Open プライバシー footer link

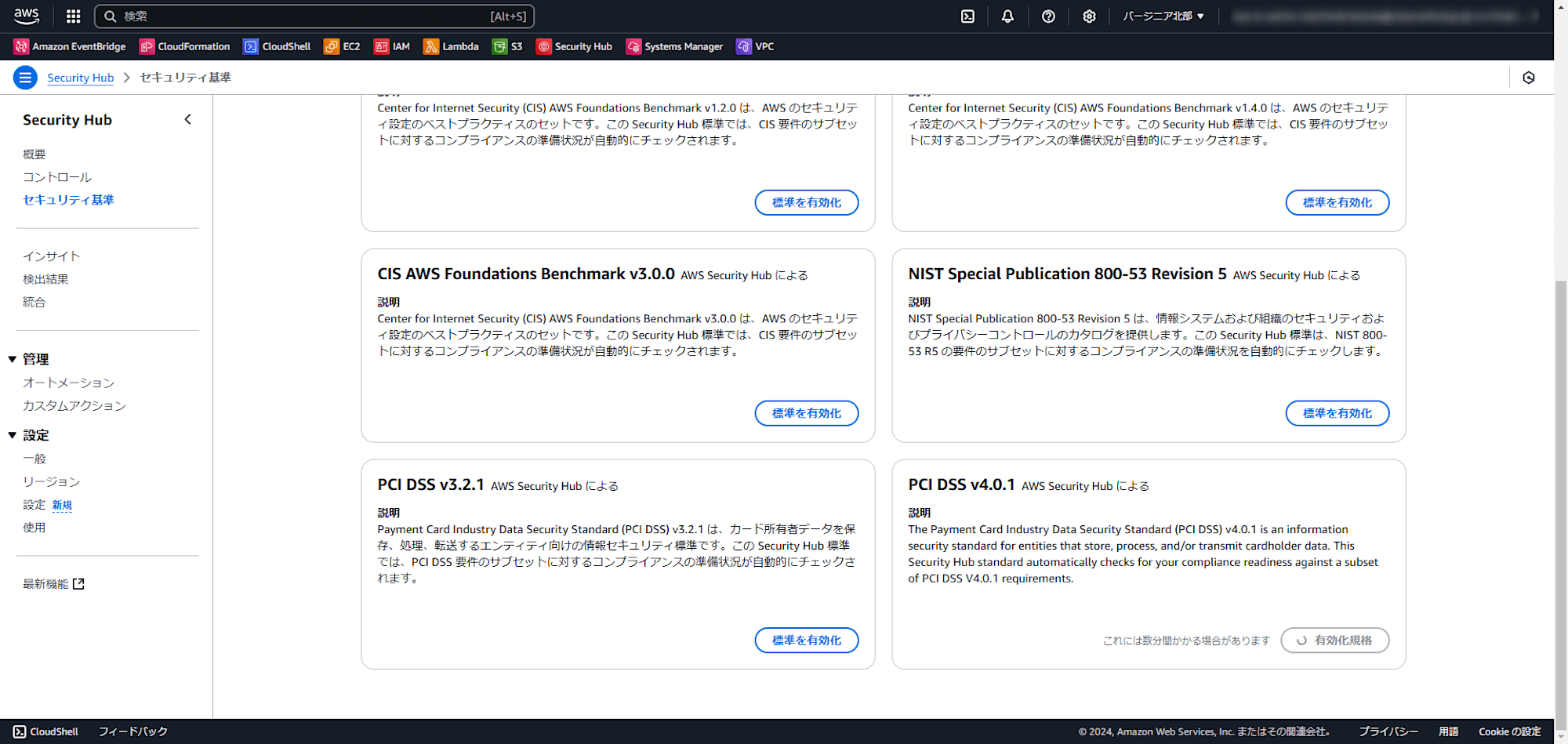click(x=1388, y=731)
